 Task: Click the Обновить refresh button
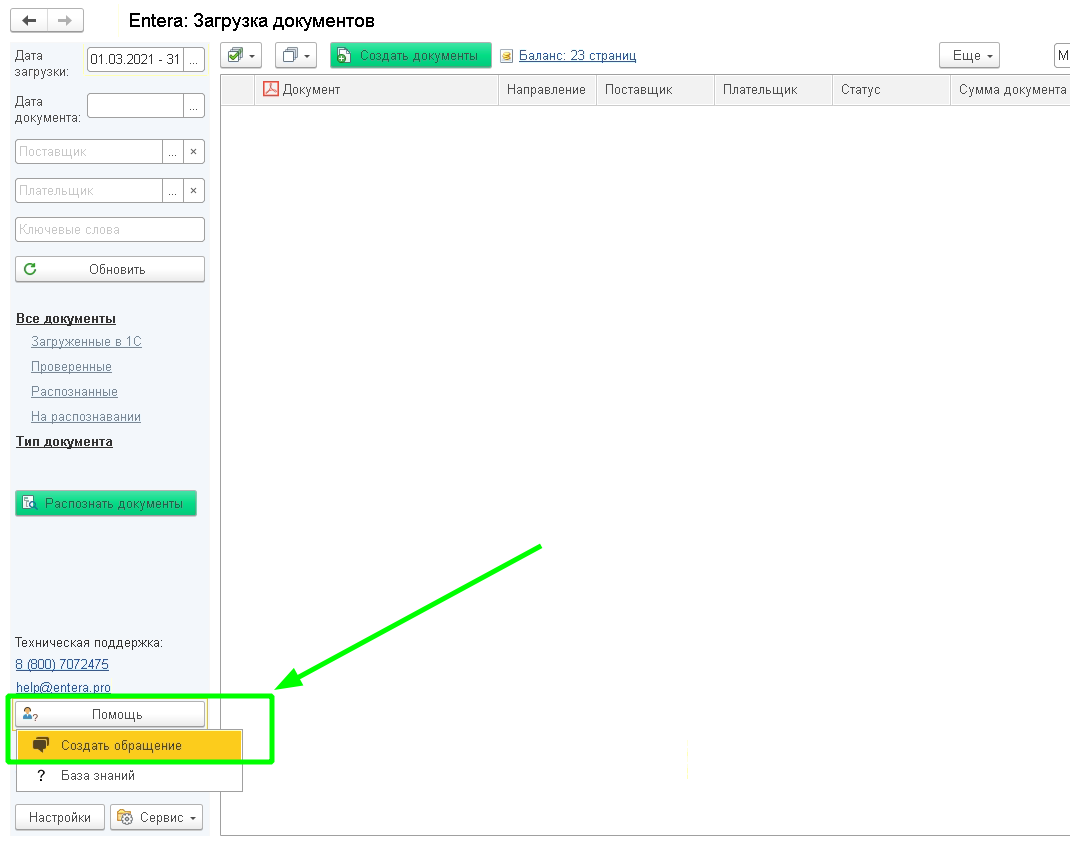[110, 269]
